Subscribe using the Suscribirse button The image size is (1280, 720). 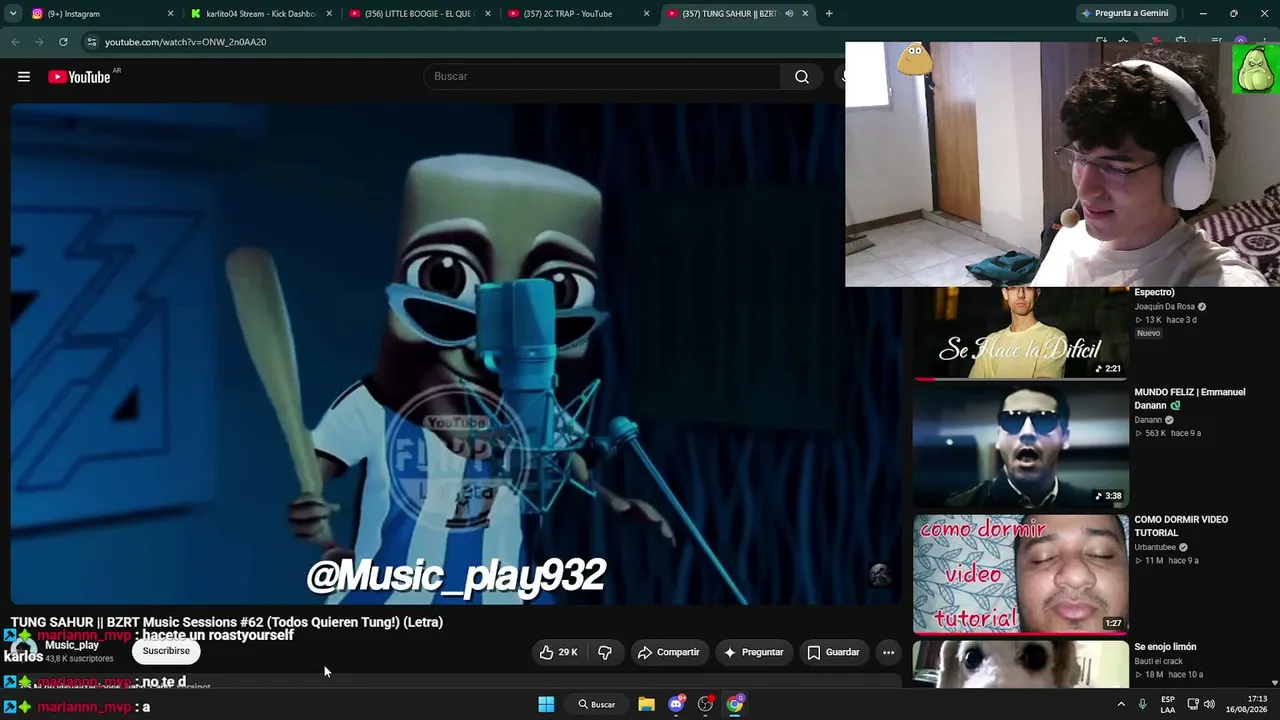[166, 651]
